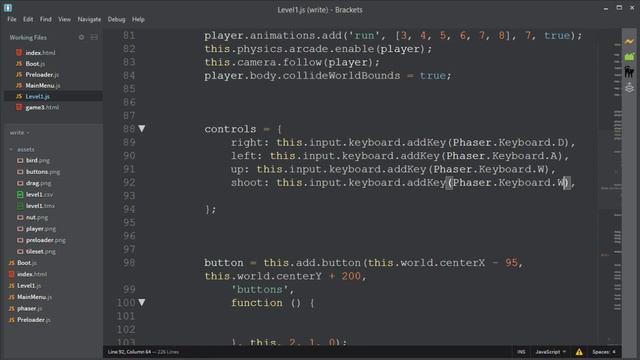The image size is (640, 360).
Task: Open the Debug menu
Action: [x=116, y=19]
